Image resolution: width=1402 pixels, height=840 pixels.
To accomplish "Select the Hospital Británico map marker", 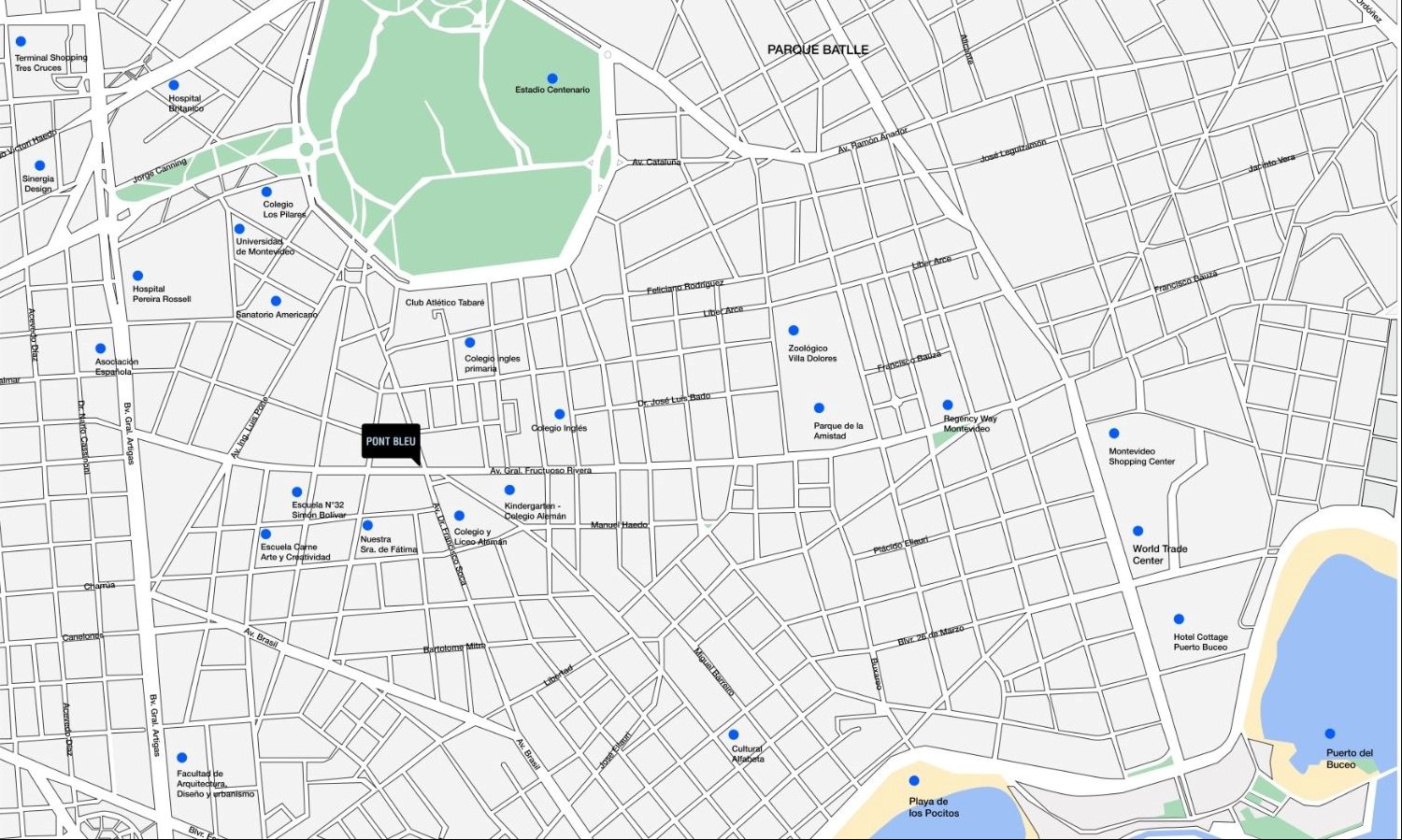I will coord(174,85).
